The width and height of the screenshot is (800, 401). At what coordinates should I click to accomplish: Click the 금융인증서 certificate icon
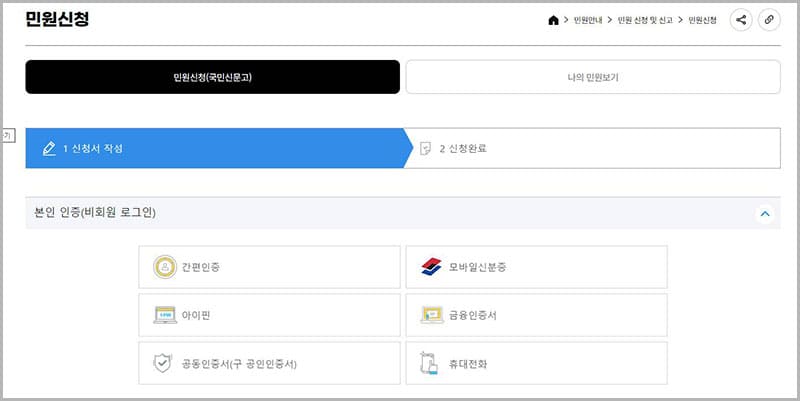[431, 315]
